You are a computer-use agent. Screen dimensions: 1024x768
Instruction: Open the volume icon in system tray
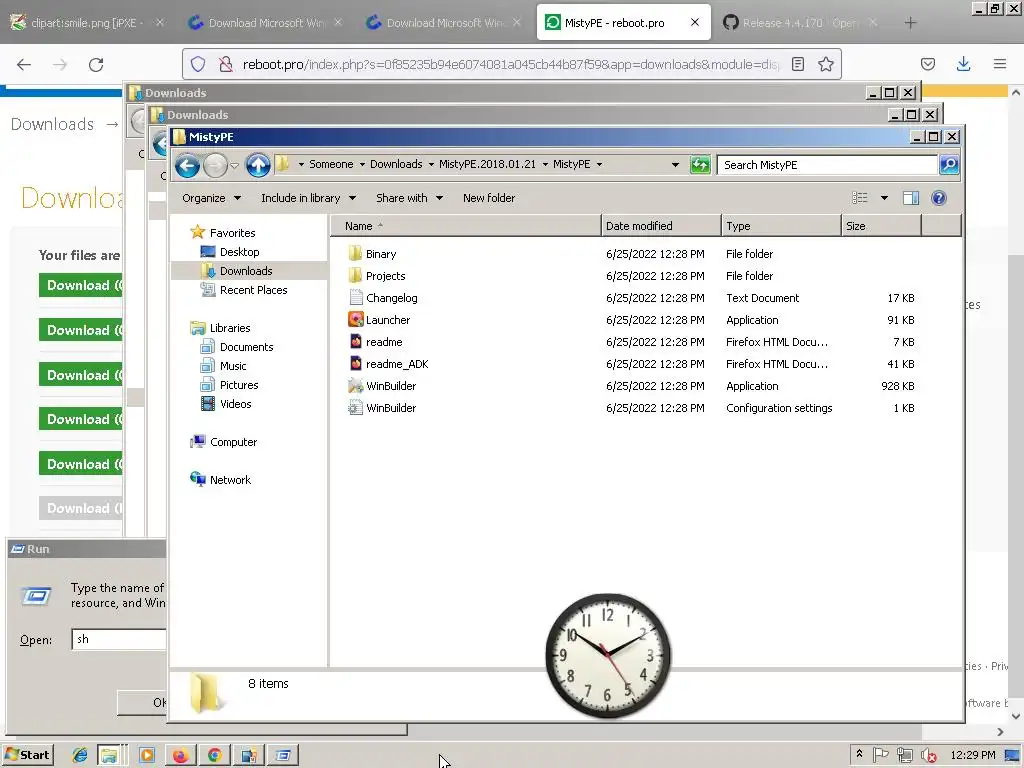[x=928, y=756]
